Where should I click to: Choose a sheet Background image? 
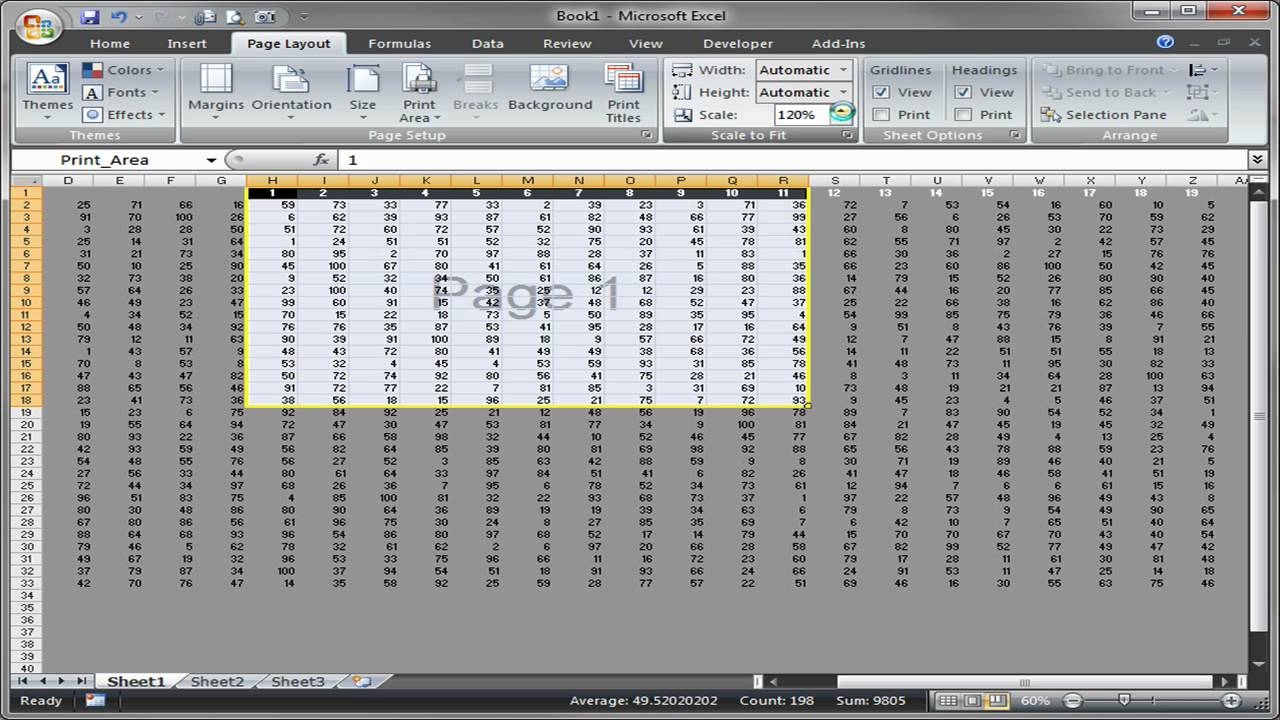click(551, 90)
